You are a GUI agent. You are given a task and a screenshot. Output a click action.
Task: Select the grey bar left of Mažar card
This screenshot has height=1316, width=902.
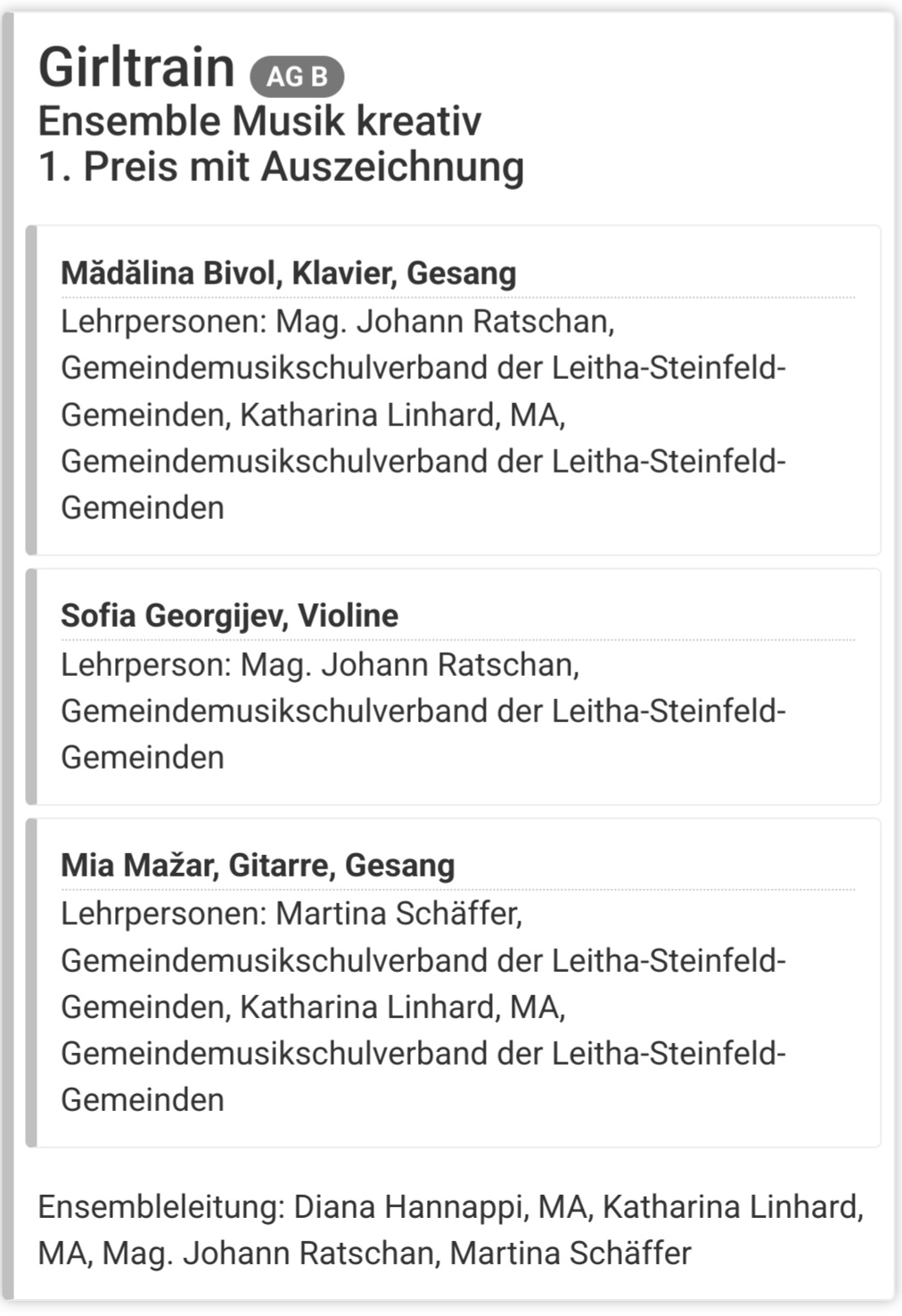pyautogui.click(x=31, y=983)
